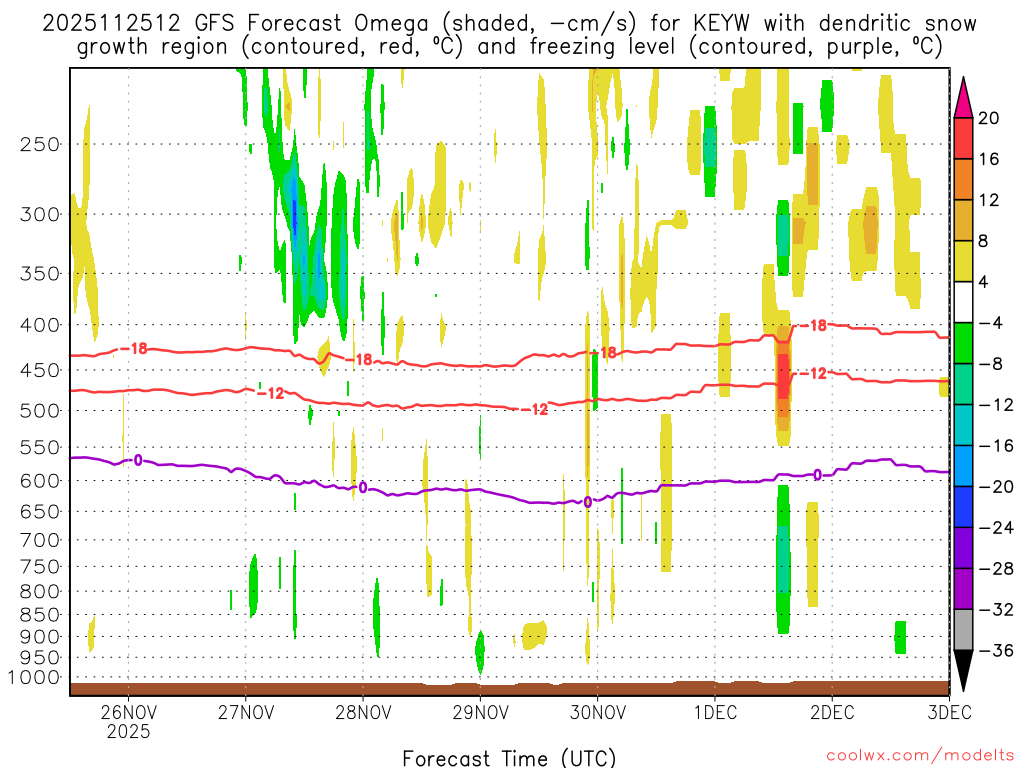Click the 'Forecast Time (UTC)' axis title

(x=509, y=758)
